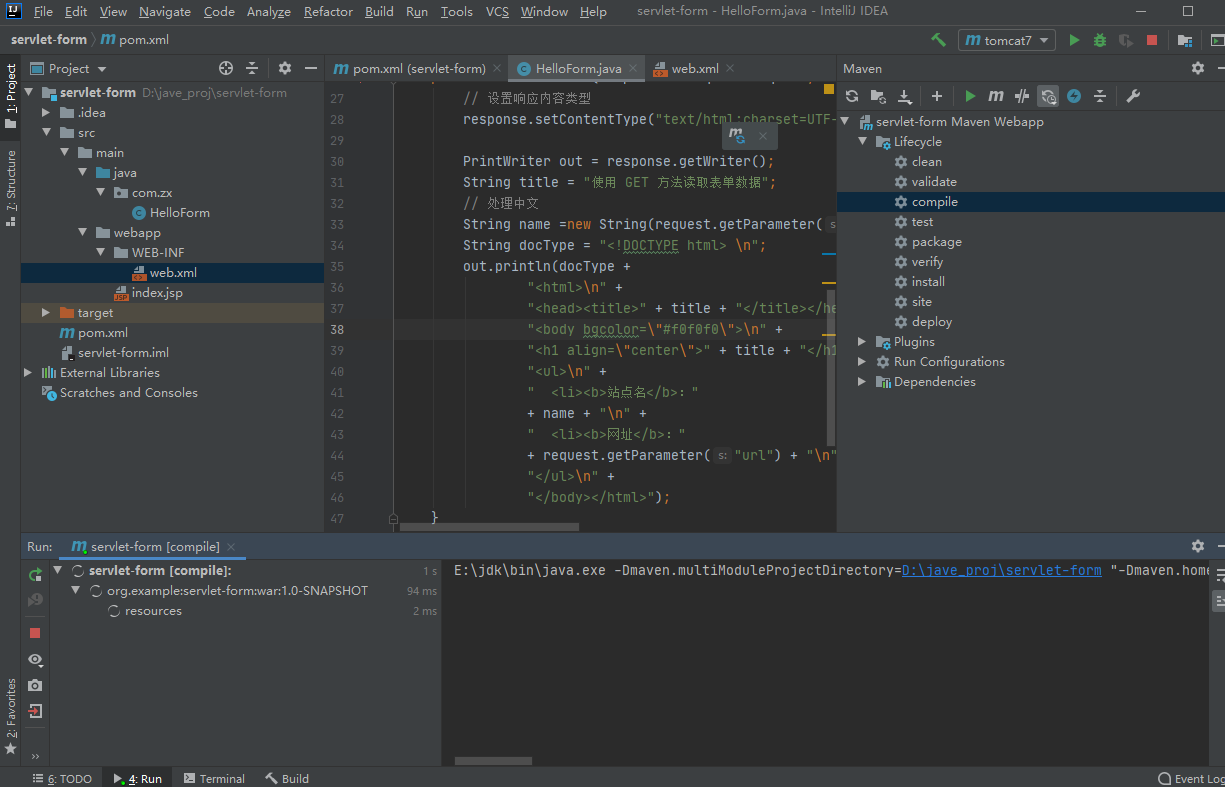Download sources and documentation in Maven
The image size is (1225, 787).
point(905,96)
